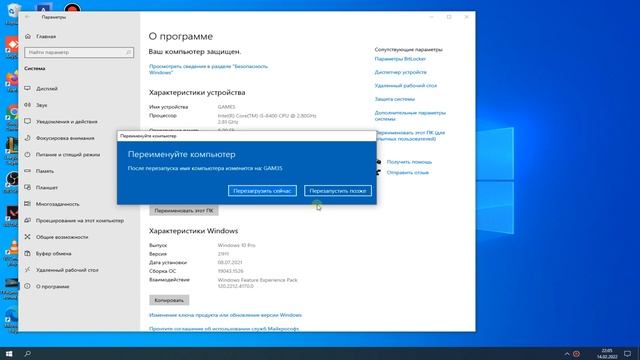Click the red tray icon beside the chevron

(x=576, y=354)
